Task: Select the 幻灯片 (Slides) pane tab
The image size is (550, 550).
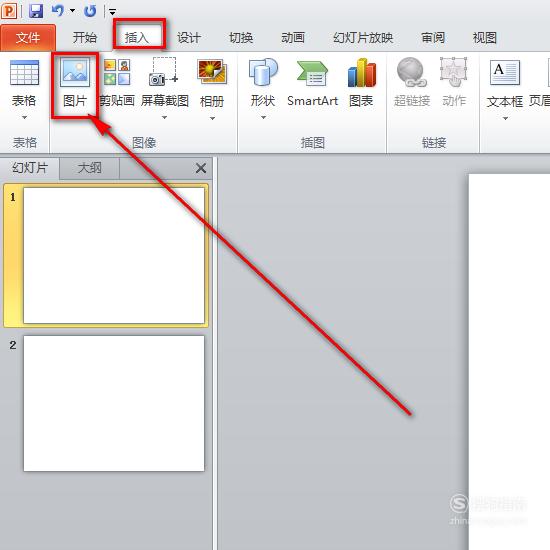Action: pyautogui.click(x=30, y=168)
